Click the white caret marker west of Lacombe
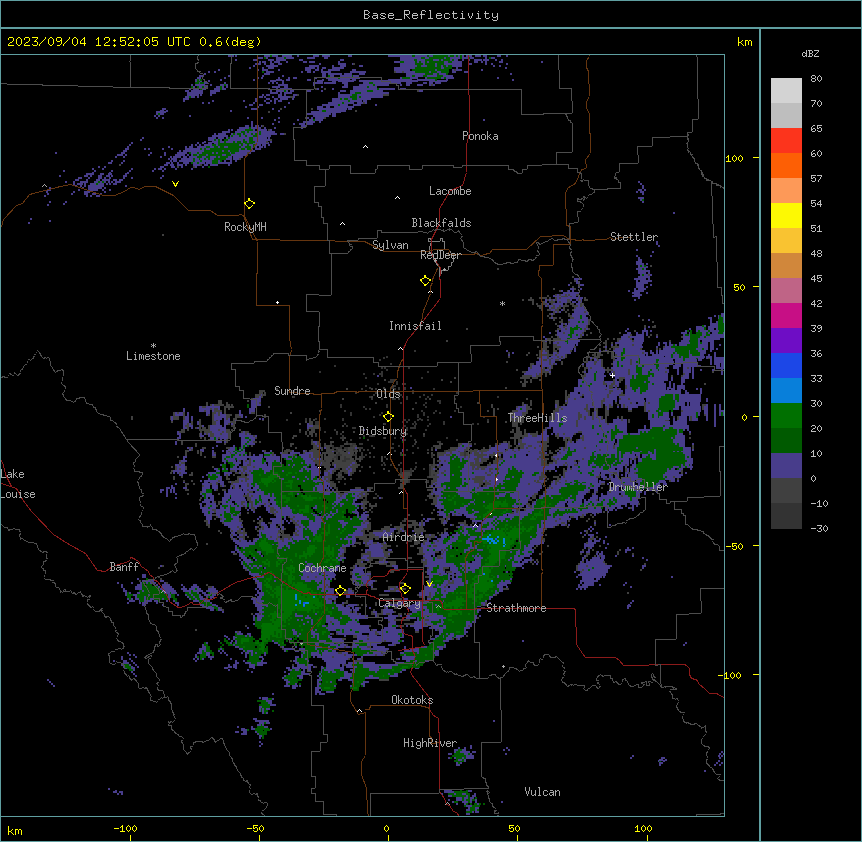Image resolution: width=862 pixels, height=842 pixels. (x=397, y=198)
